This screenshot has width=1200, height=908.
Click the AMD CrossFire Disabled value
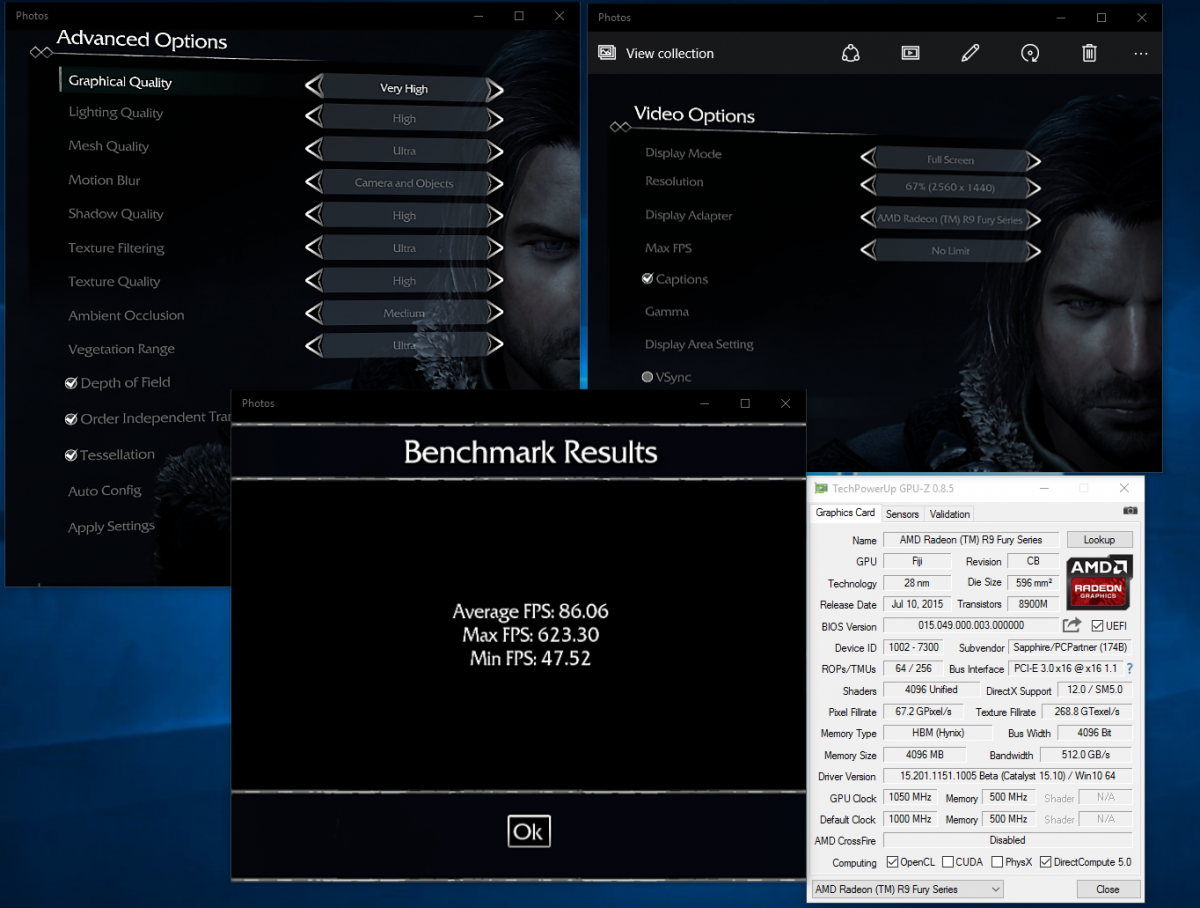pos(1008,840)
